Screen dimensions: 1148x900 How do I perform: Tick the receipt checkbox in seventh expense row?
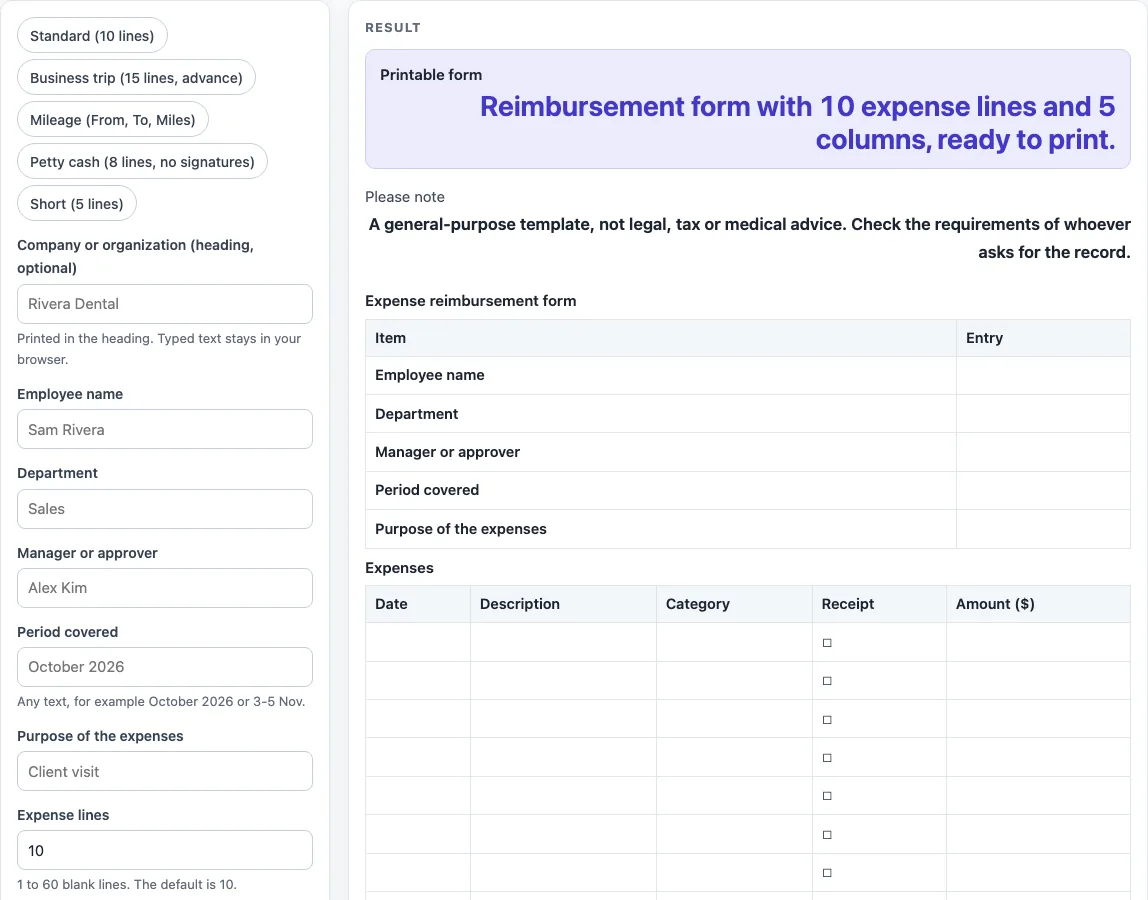(x=827, y=873)
